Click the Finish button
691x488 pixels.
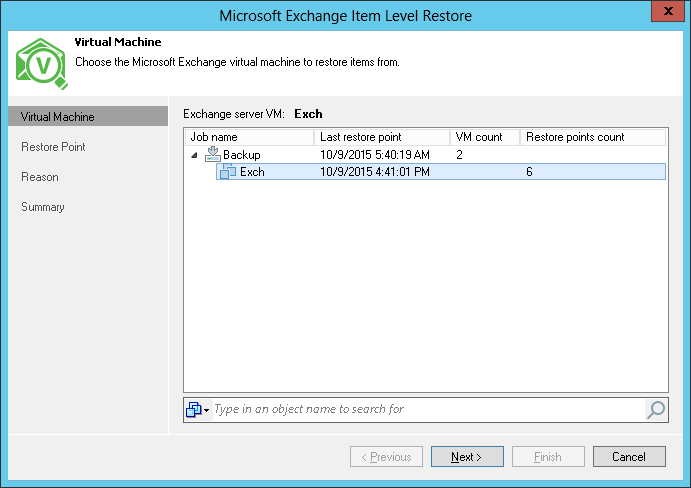pos(548,456)
